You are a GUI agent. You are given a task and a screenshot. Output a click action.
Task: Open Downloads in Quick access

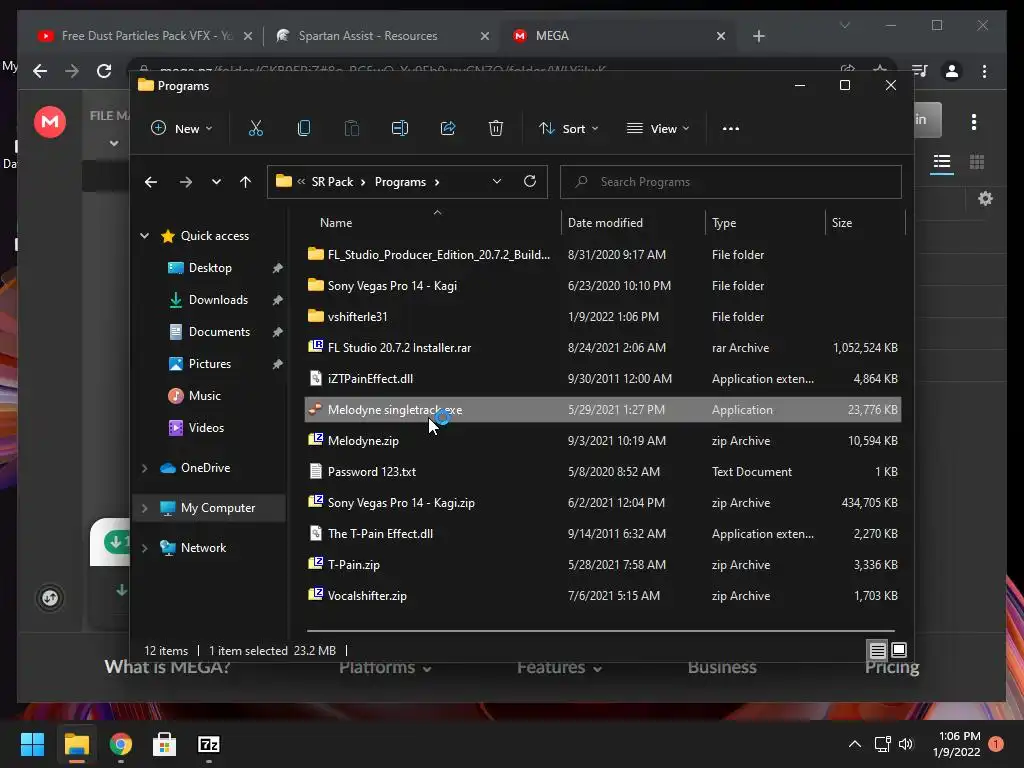coord(218,300)
